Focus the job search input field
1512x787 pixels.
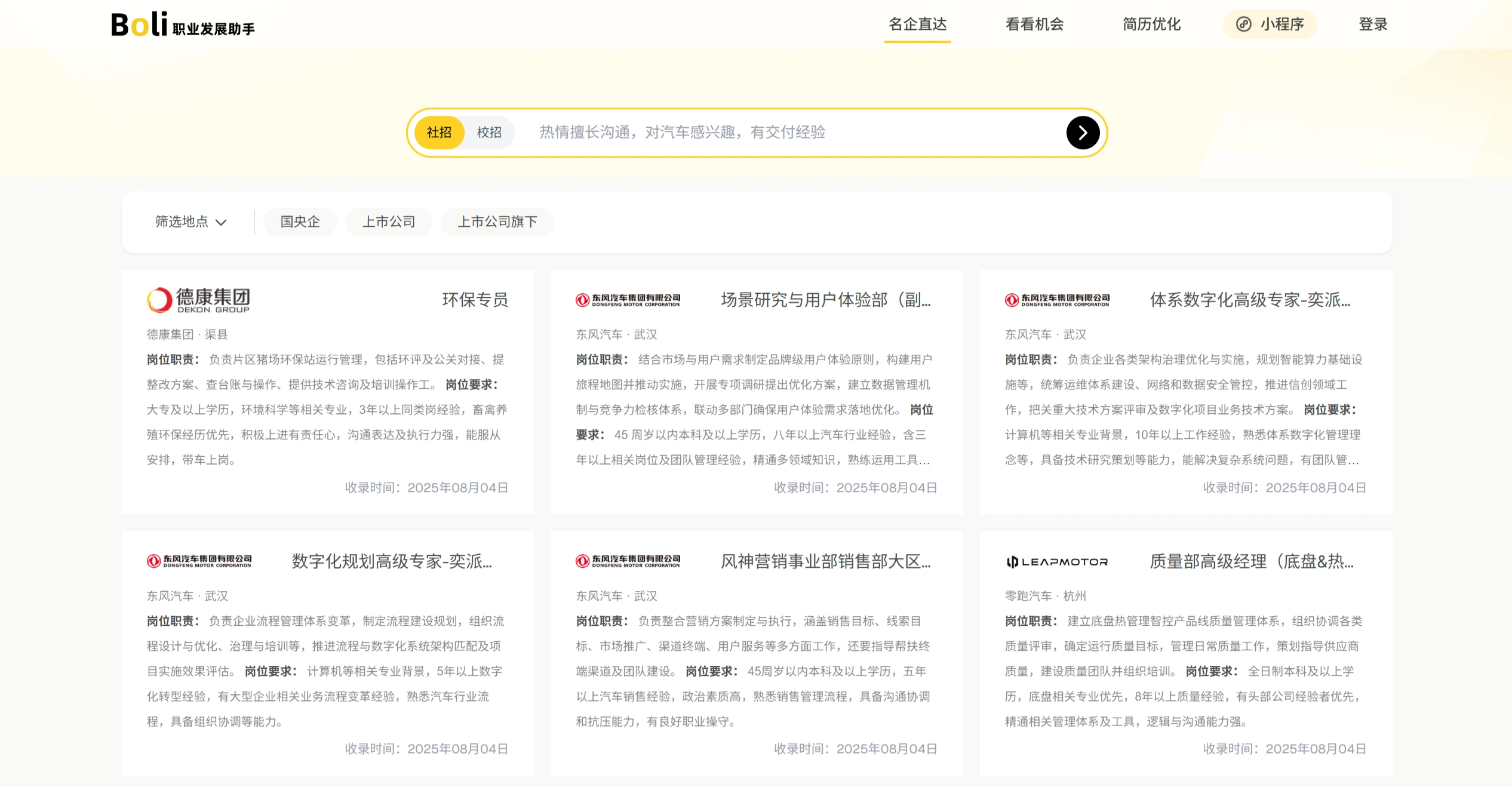(794, 133)
